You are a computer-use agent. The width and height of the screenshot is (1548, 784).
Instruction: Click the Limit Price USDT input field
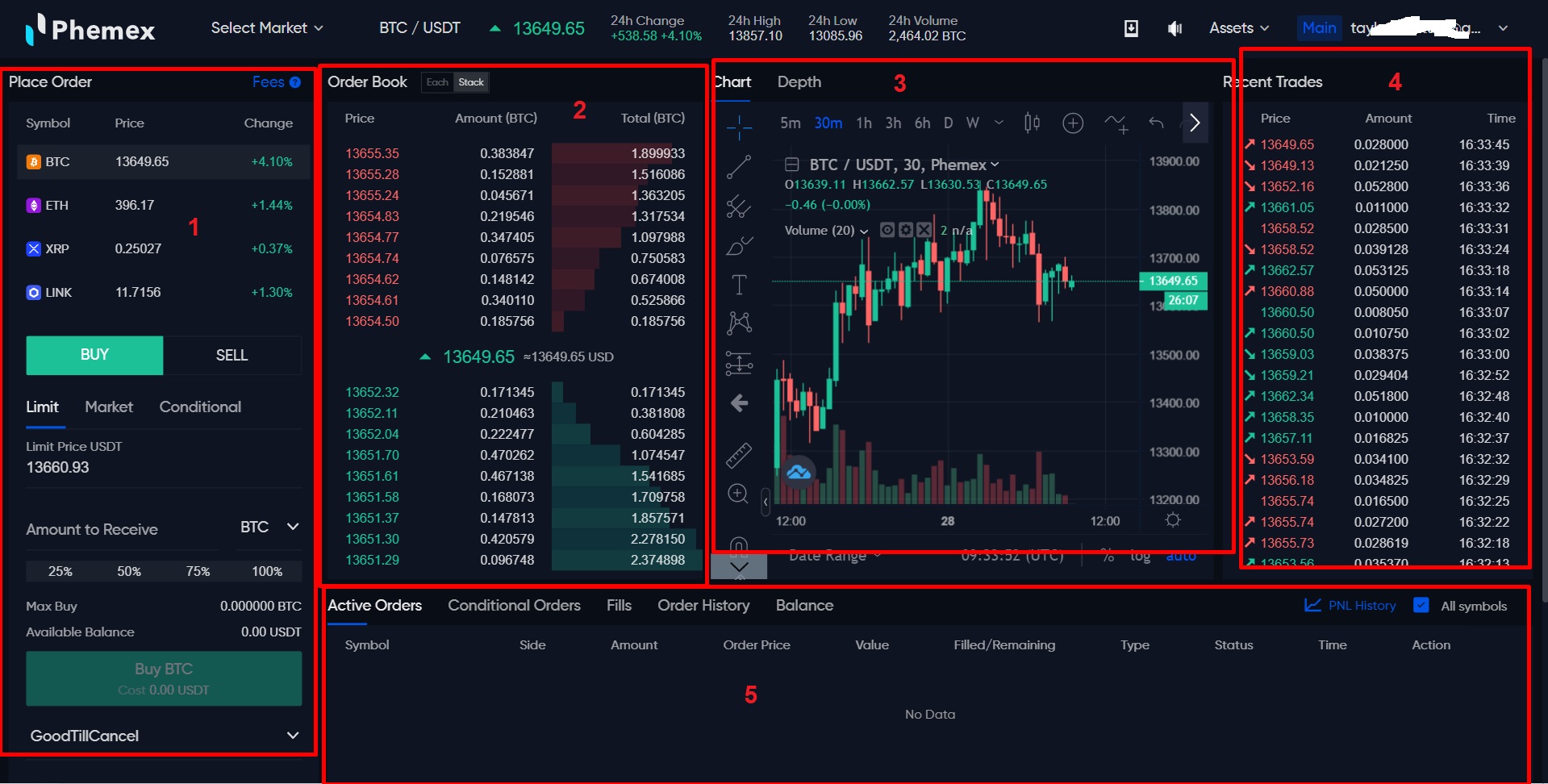click(x=164, y=468)
